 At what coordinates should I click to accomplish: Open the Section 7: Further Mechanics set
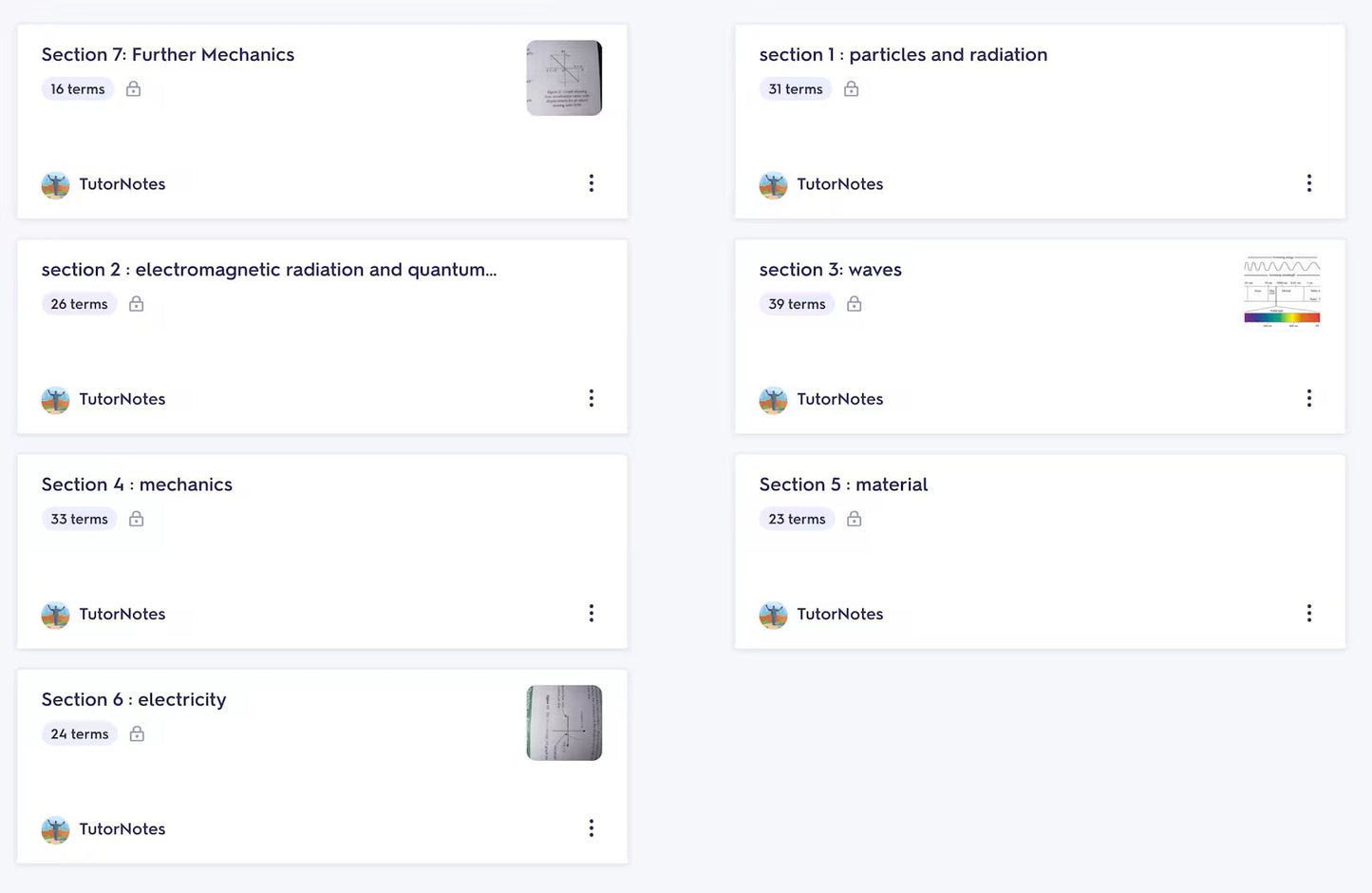point(168,55)
